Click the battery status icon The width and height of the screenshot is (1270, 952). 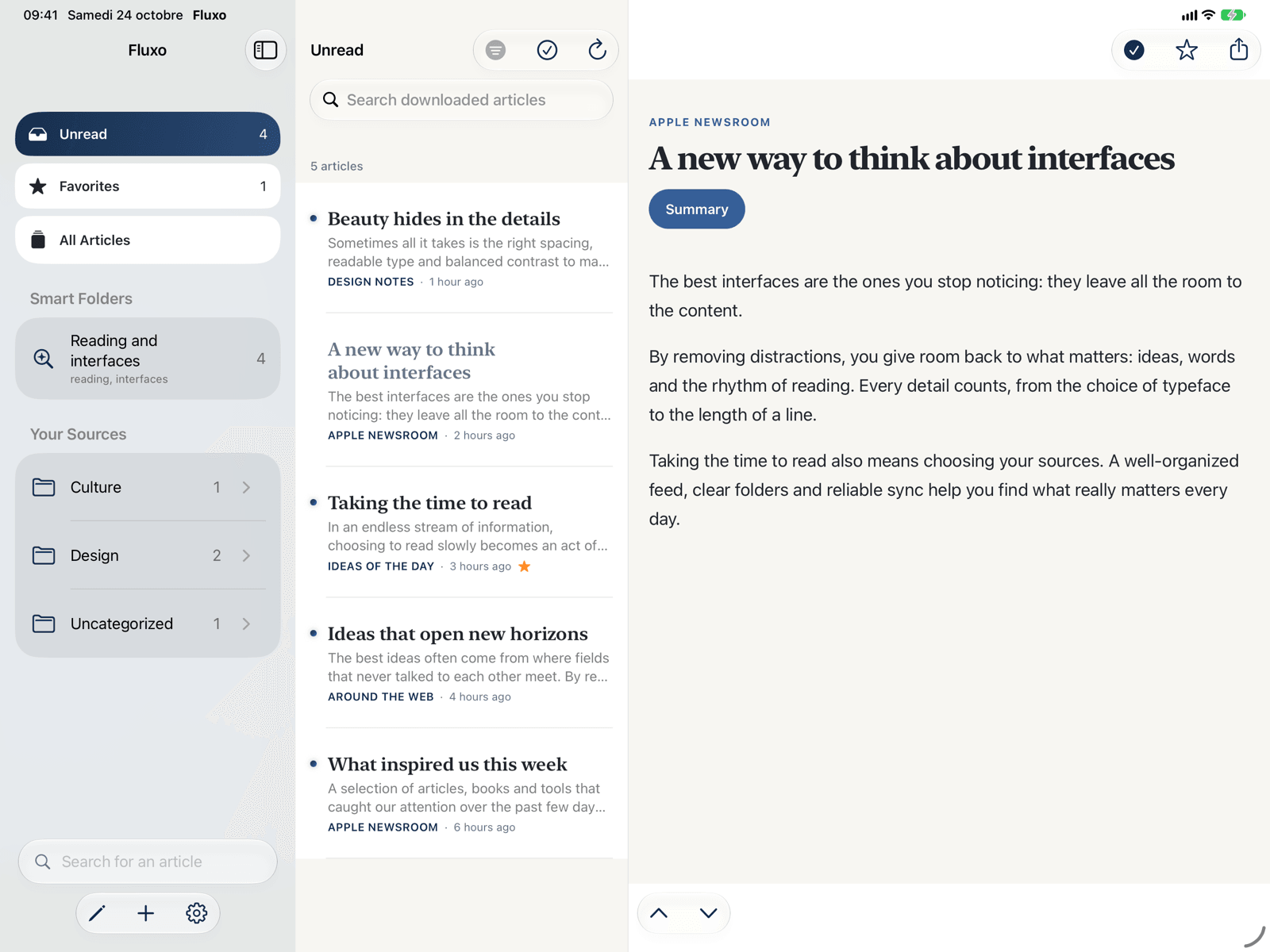point(1233,15)
